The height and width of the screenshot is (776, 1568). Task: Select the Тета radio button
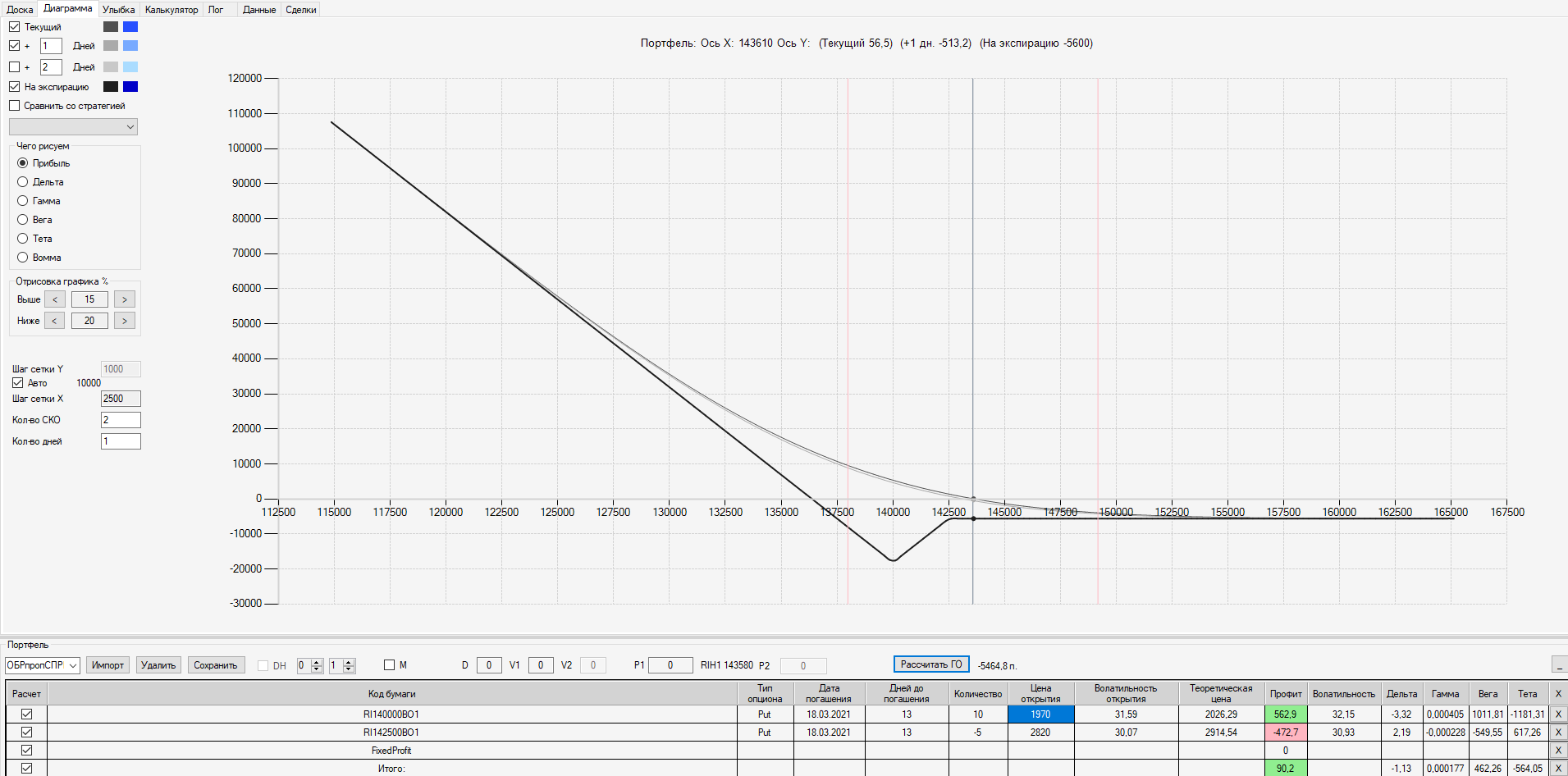tap(23, 239)
